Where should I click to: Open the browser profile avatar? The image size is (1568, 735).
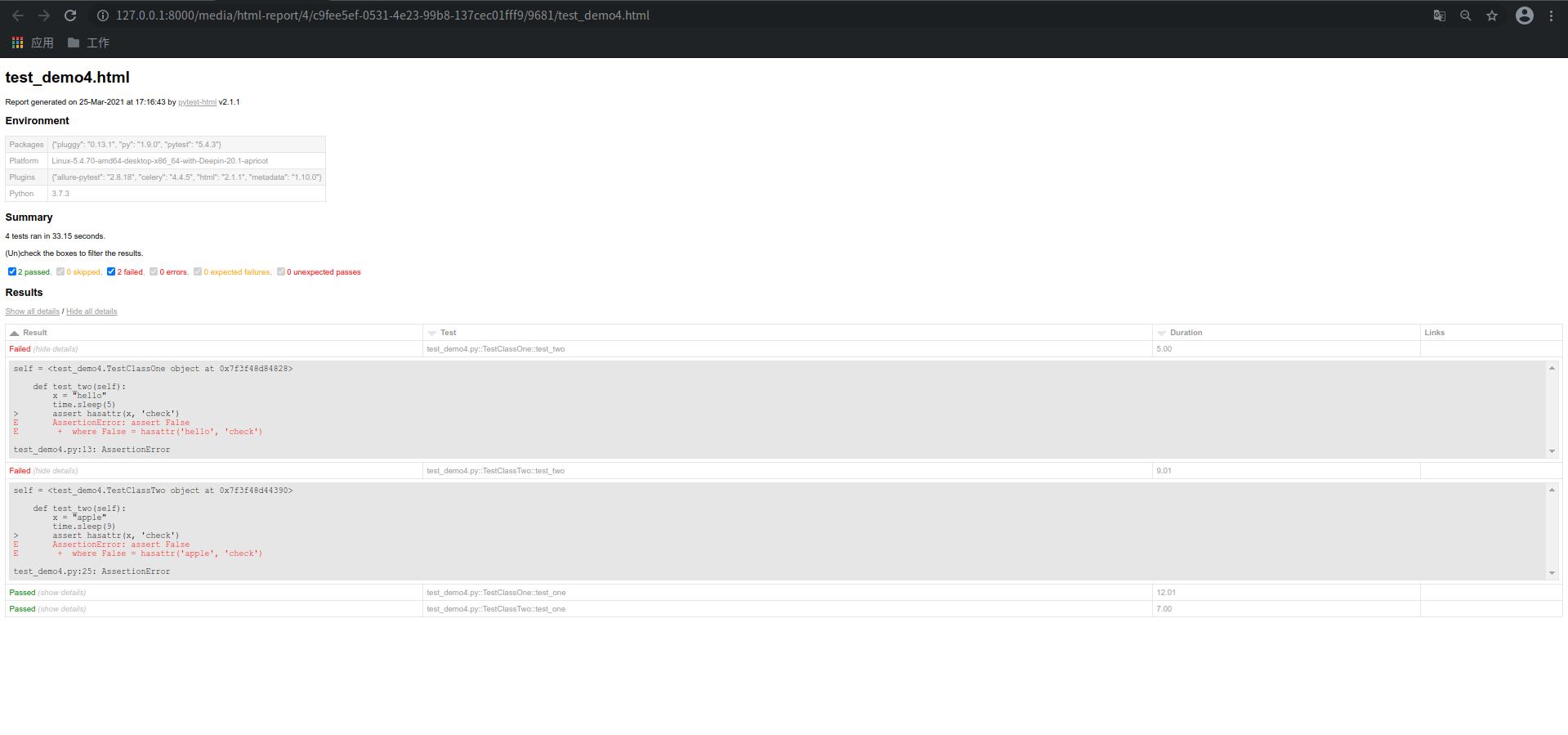[1525, 16]
